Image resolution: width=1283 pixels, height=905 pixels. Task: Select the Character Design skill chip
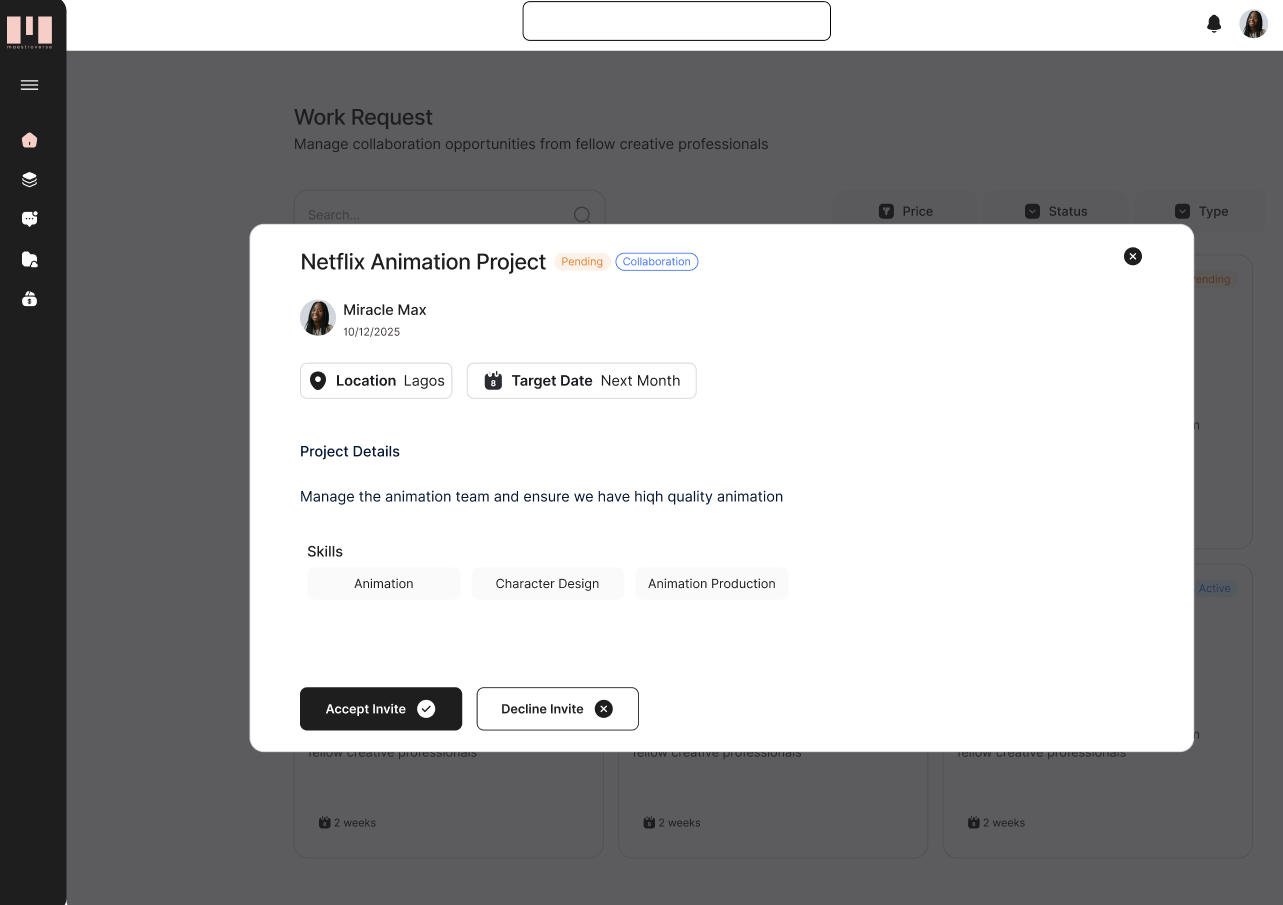point(547,583)
